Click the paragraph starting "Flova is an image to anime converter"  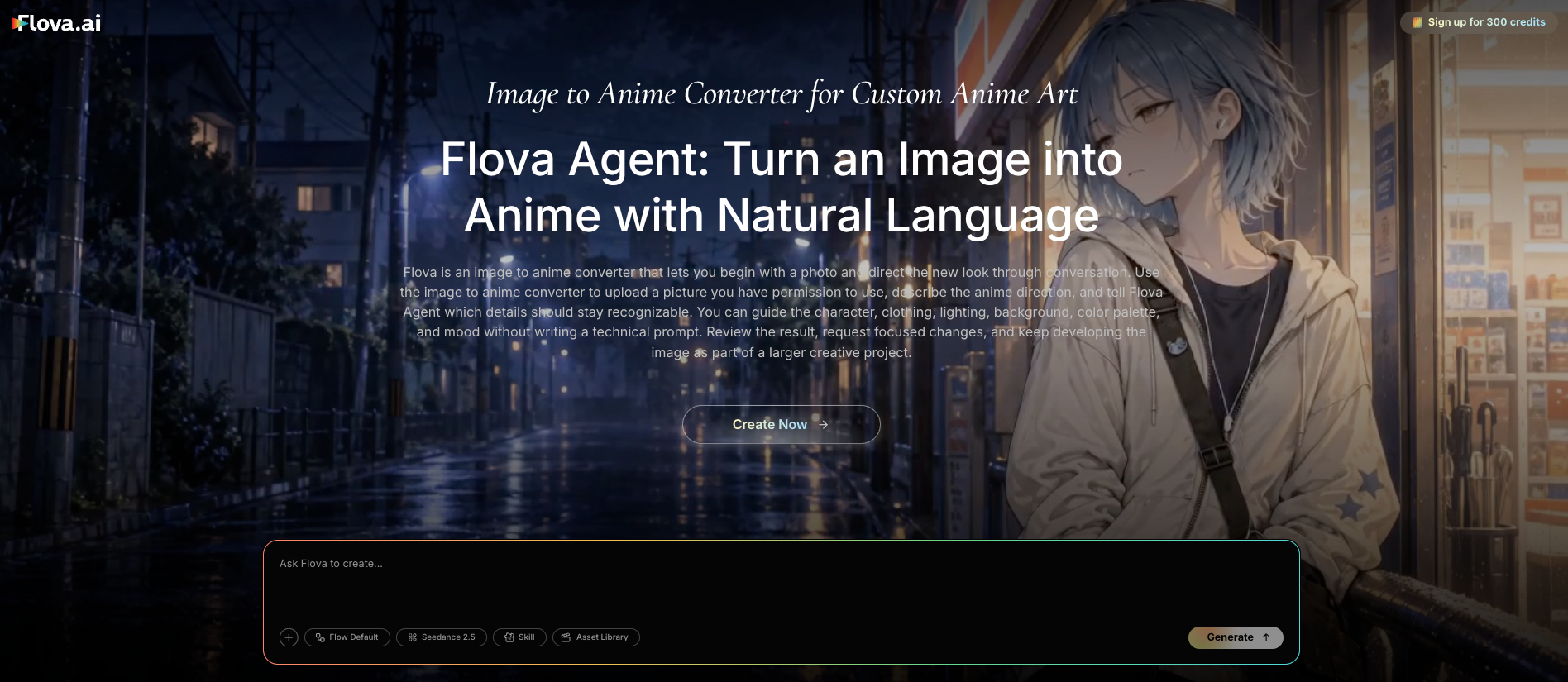click(782, 312)
